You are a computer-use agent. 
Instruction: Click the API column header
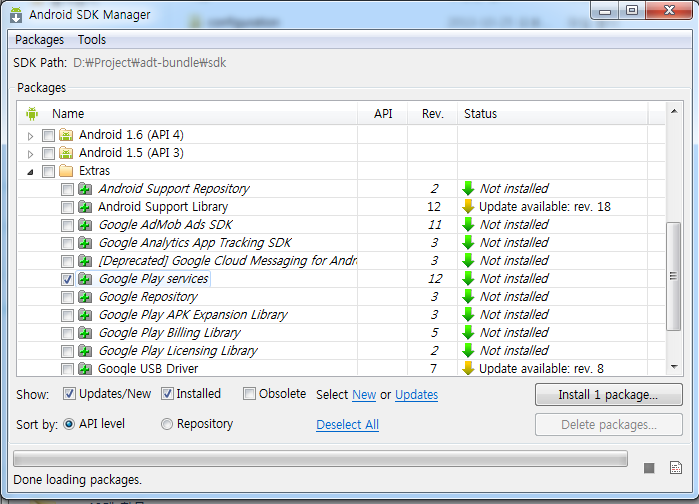pos(383,114)
